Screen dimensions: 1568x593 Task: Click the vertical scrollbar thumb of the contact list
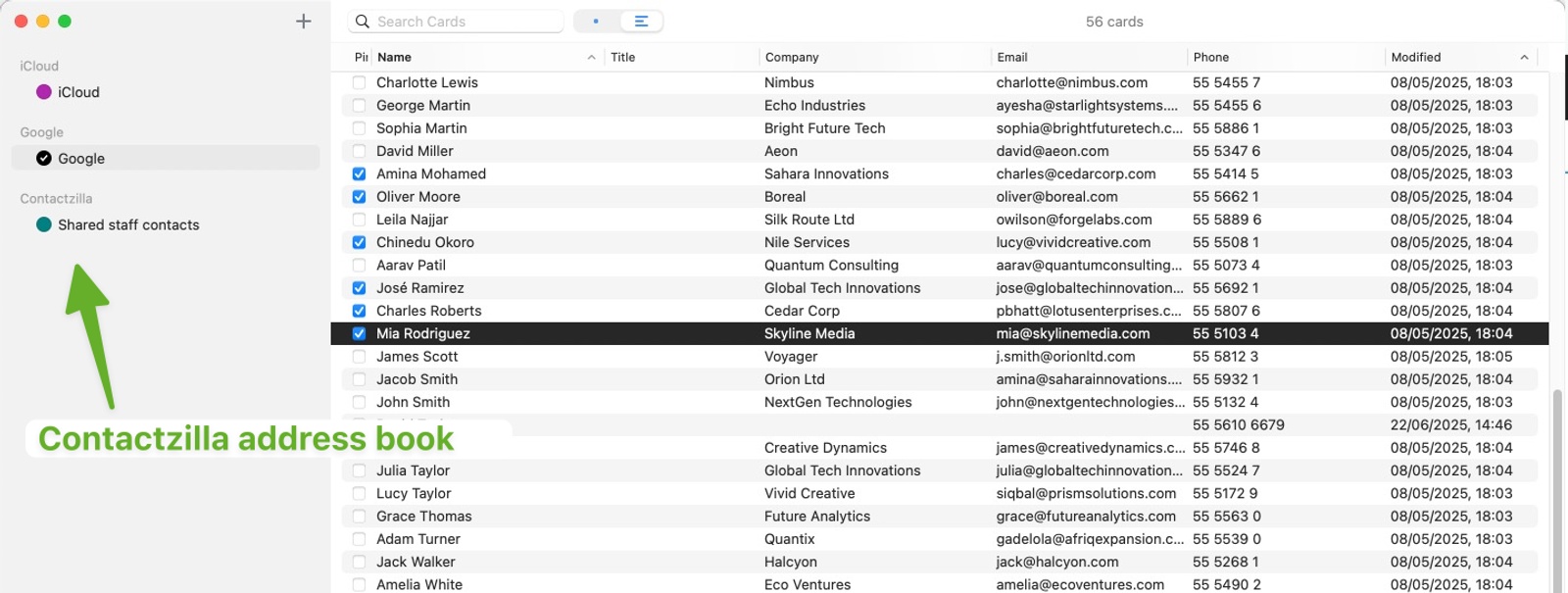coord(1557,490)
